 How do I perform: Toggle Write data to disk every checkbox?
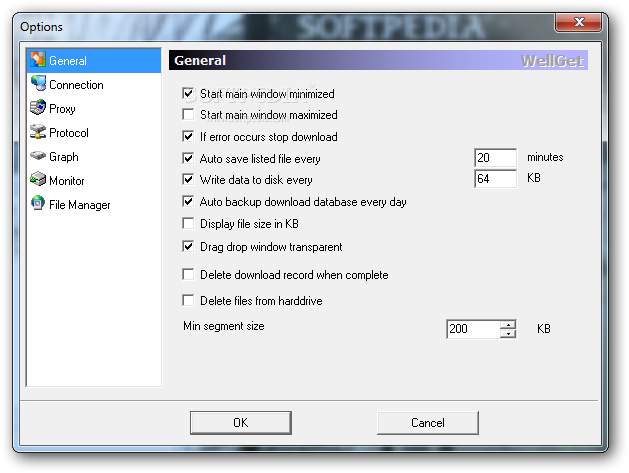pyautogui.click(x=188, y=179)
